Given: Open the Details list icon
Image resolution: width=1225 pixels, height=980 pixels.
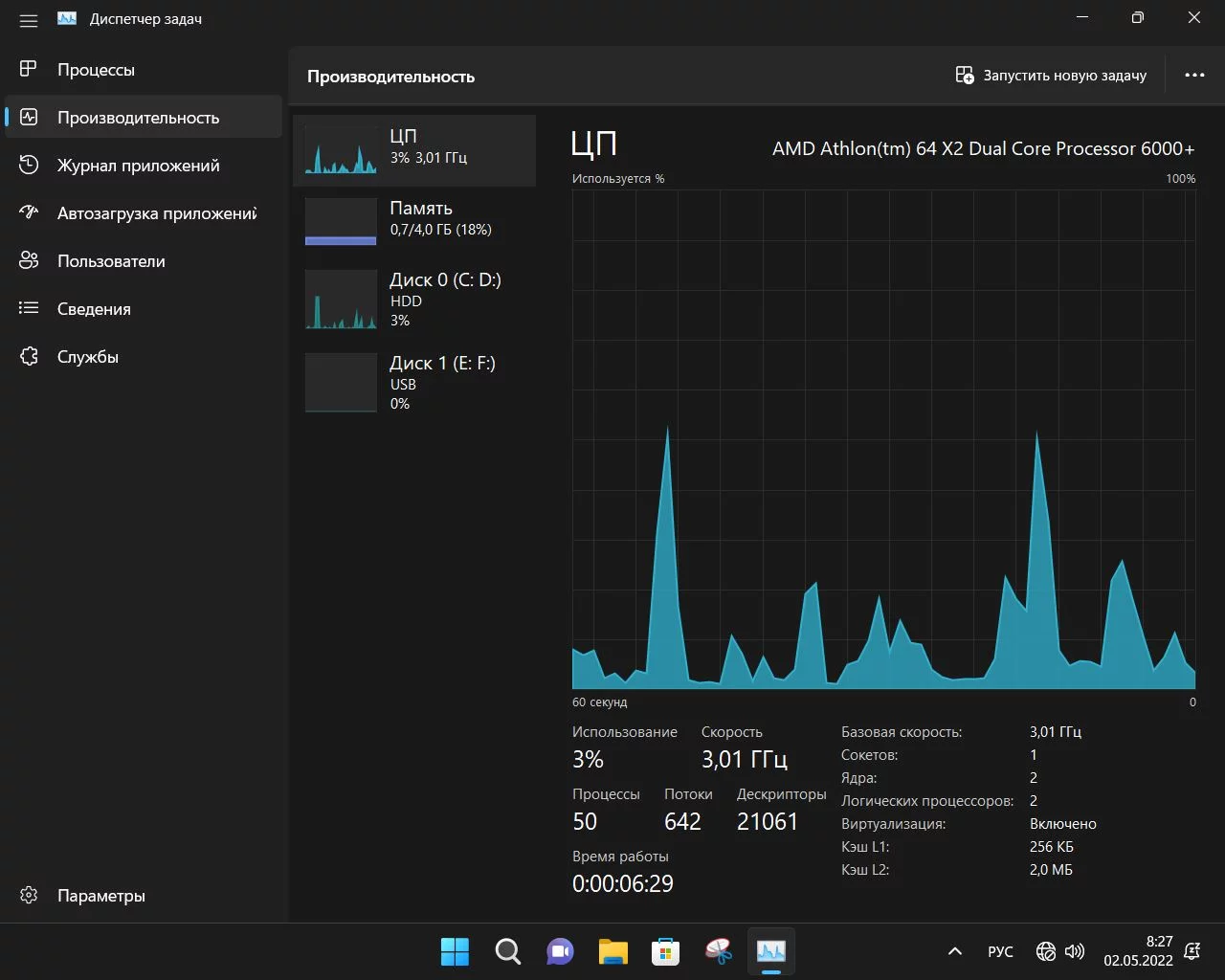Looking at the screenshot, I should pyautogui.click(x=29, y=308).
